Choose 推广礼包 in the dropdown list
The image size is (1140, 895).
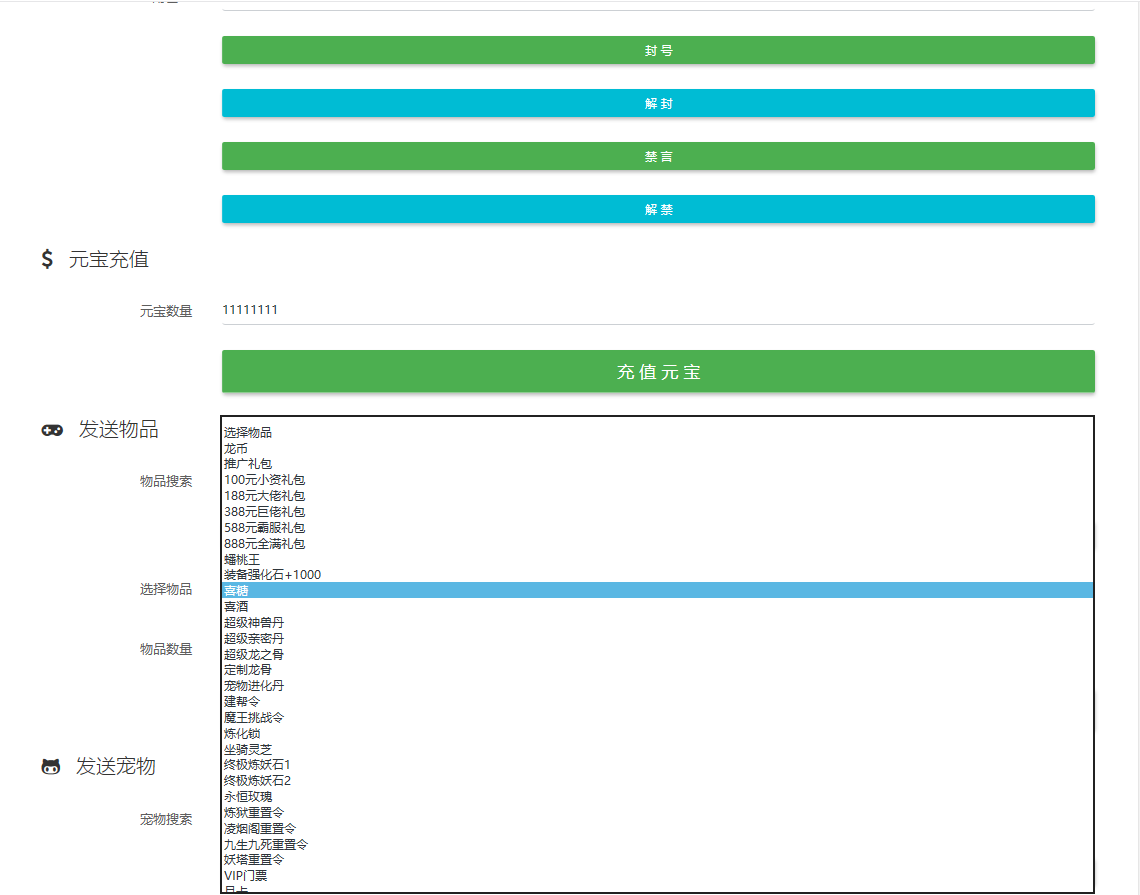coord(248,464)
